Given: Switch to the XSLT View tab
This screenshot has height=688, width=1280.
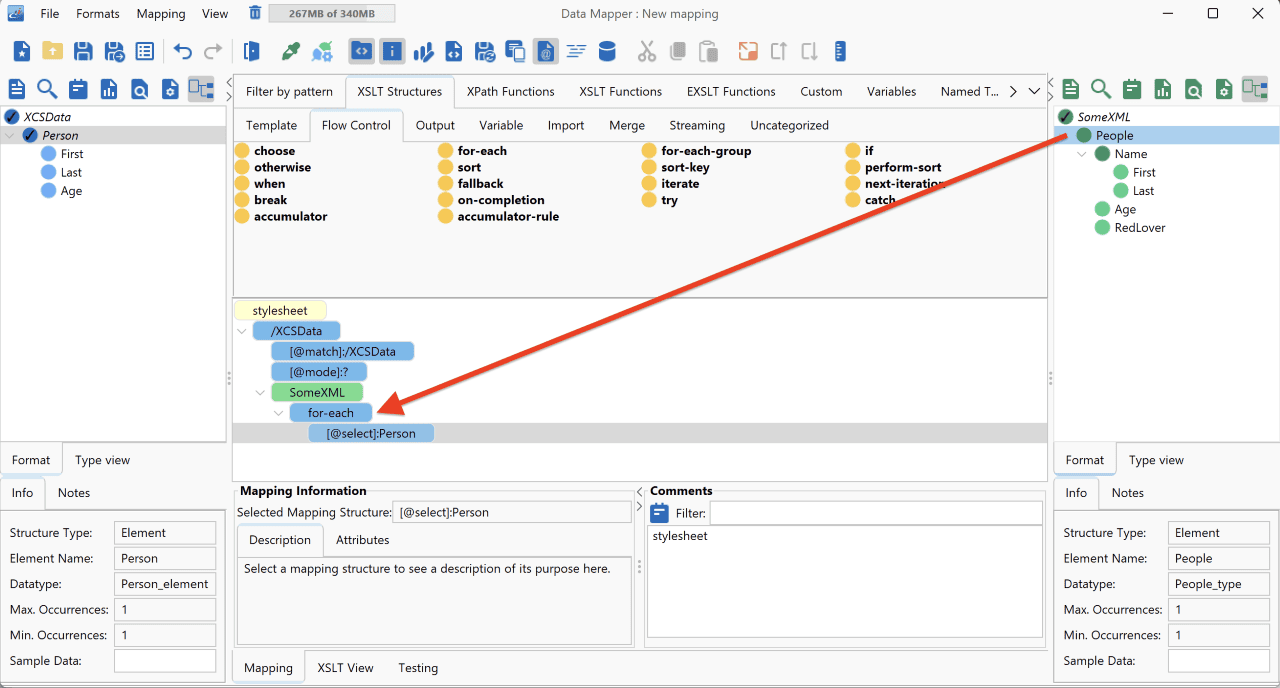Looking at the screenshot, I should point(346,668).
